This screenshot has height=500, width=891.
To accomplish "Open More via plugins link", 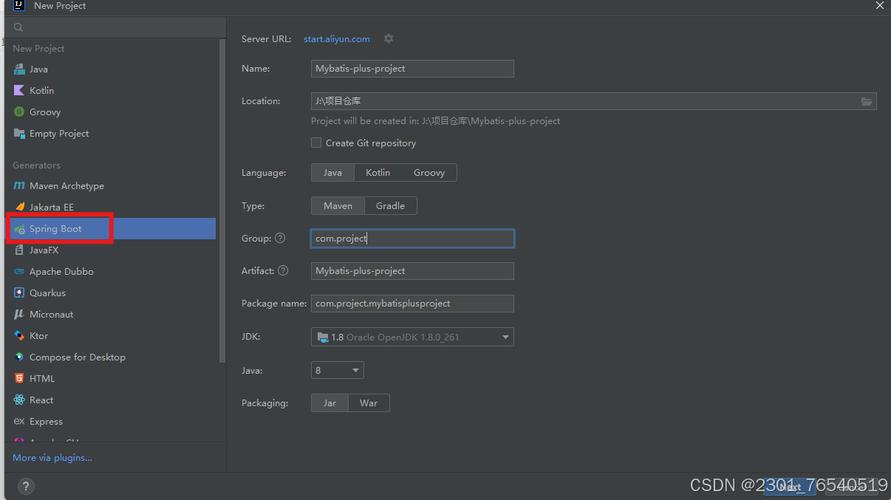I will (52, 458).
